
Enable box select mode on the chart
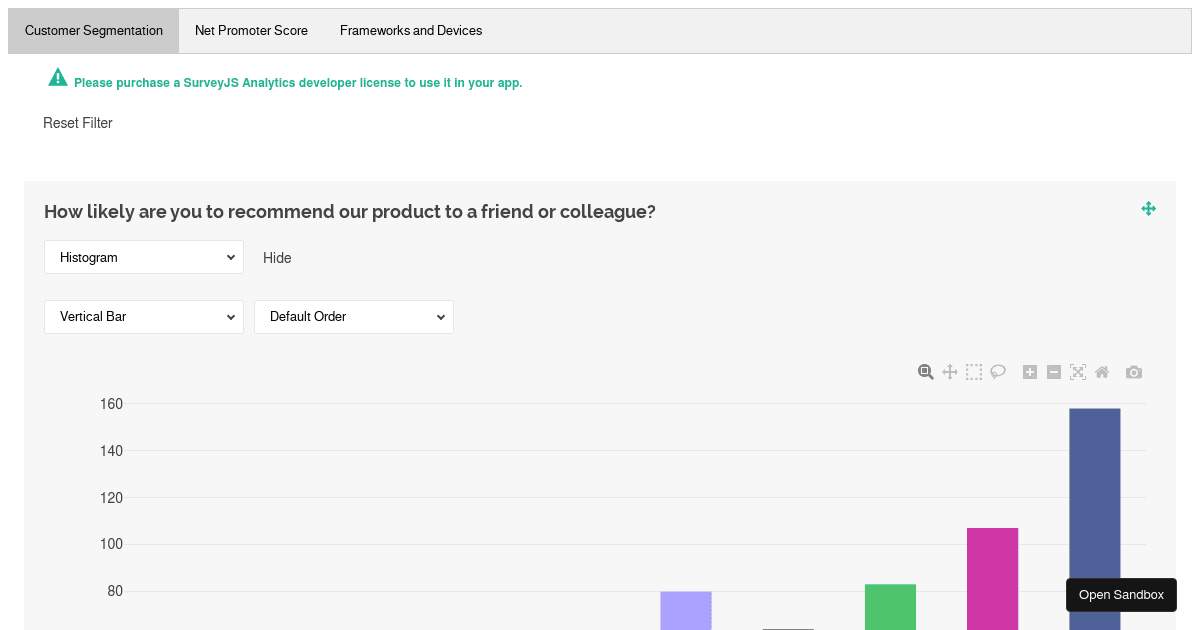click(973, 371)
